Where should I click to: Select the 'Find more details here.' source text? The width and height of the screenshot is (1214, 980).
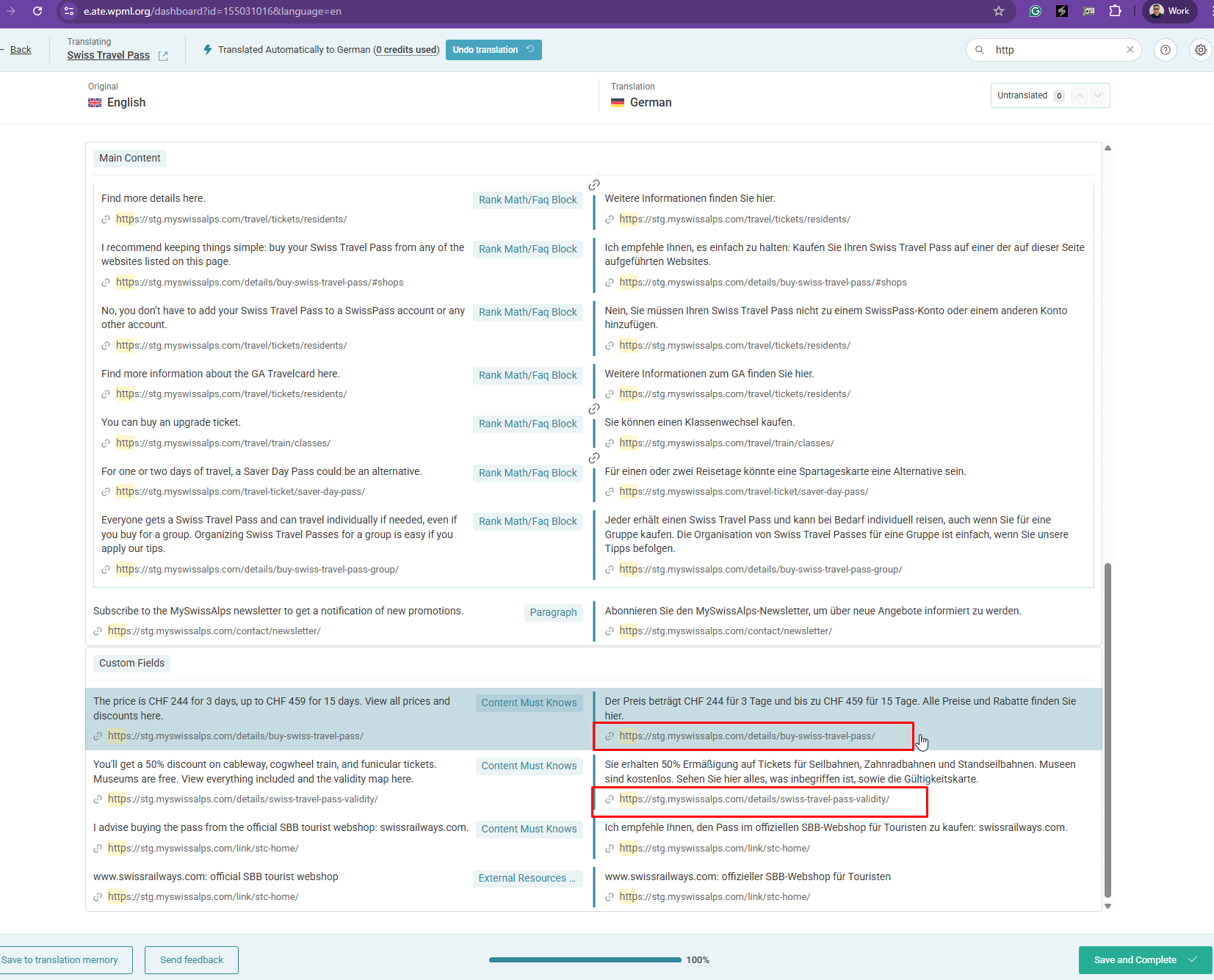pyautogui.click(x=153, y=198)
